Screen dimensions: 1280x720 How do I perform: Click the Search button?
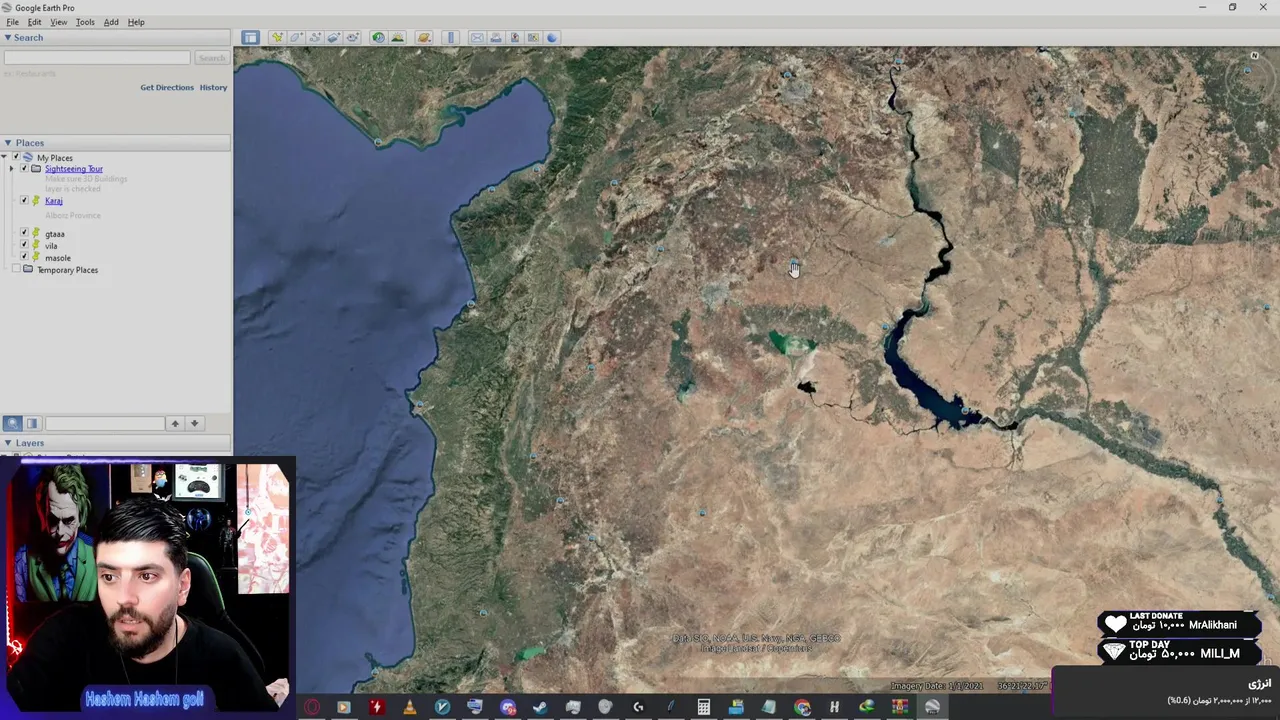211,58
